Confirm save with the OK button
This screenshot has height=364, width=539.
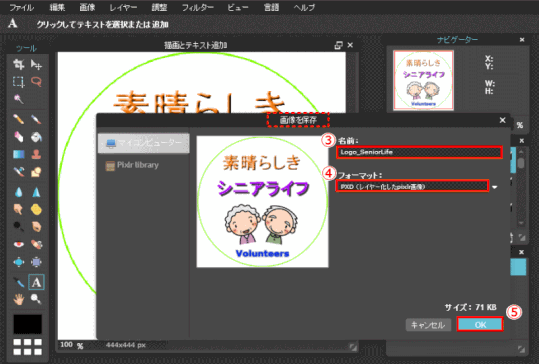point(480,324)
